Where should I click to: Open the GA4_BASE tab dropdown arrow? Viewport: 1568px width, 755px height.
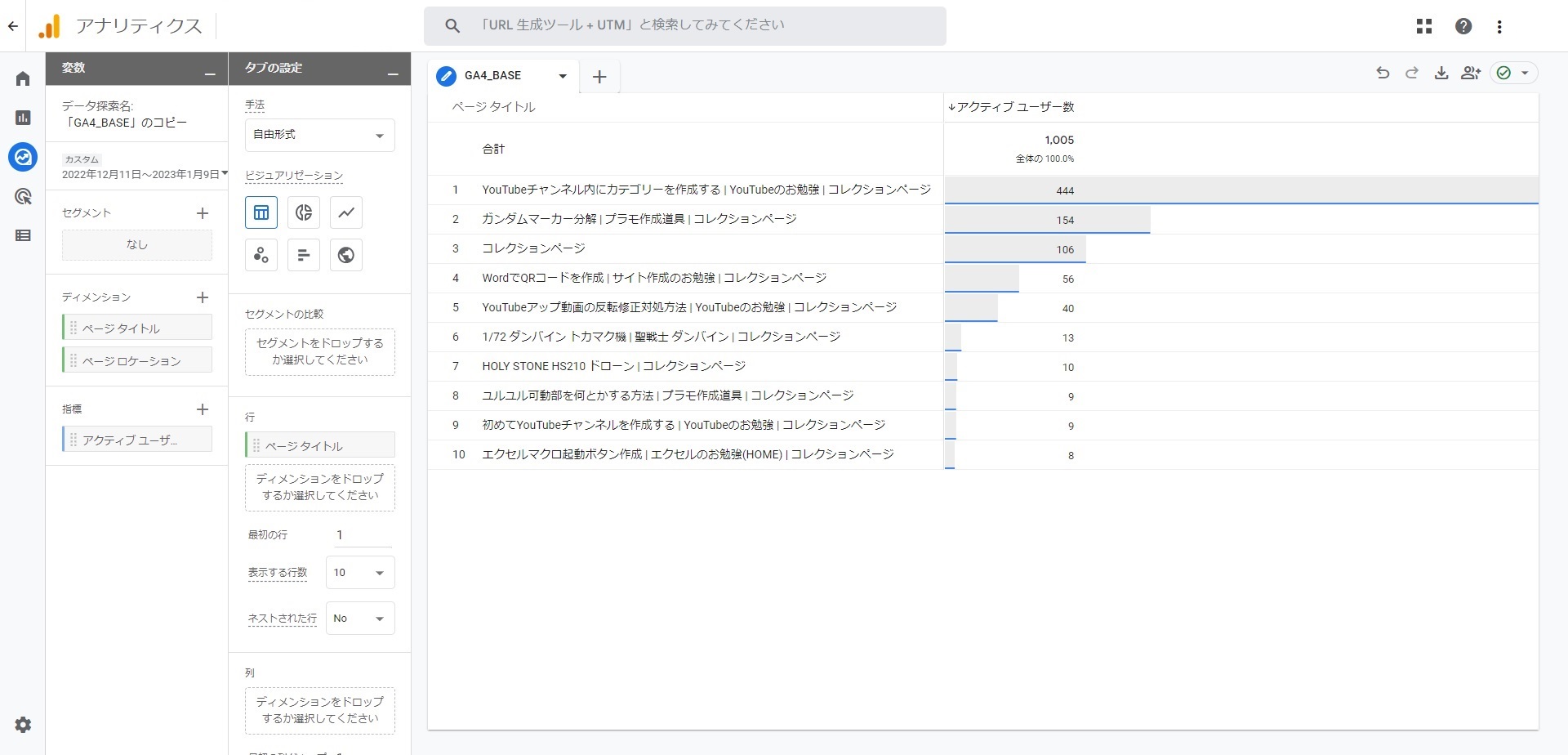(563, 76)
